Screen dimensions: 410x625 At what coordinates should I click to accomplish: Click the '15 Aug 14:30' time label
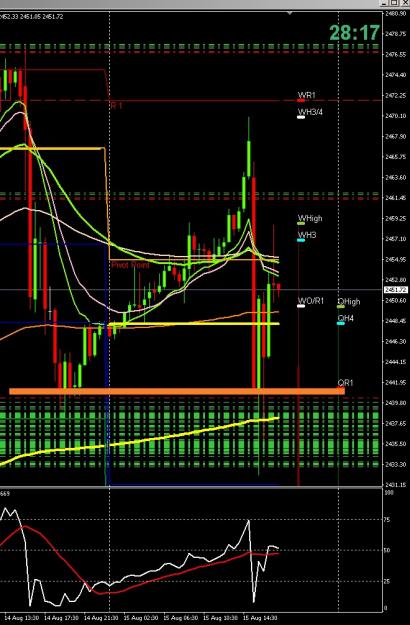pyautogui.click(x=260, y=618)
